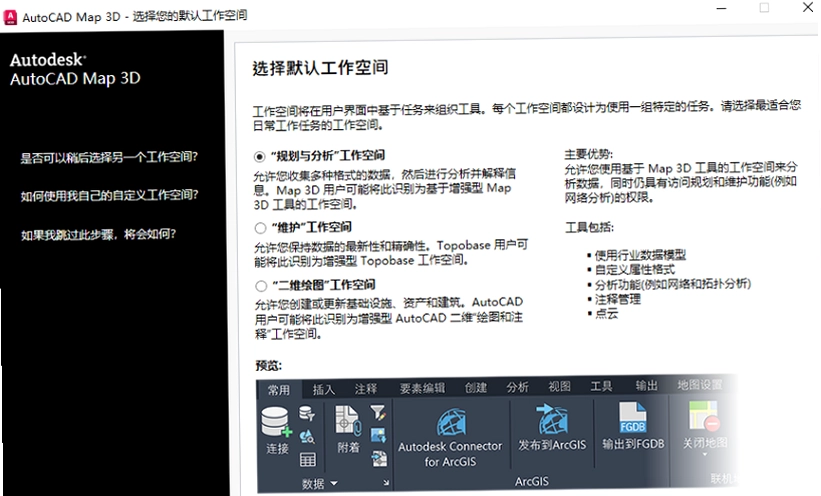Image resolution: width=821 pixels, height=496 pixels.
Task: Open the 分析 ribbon tab
Action: click(x=517, y=387)
